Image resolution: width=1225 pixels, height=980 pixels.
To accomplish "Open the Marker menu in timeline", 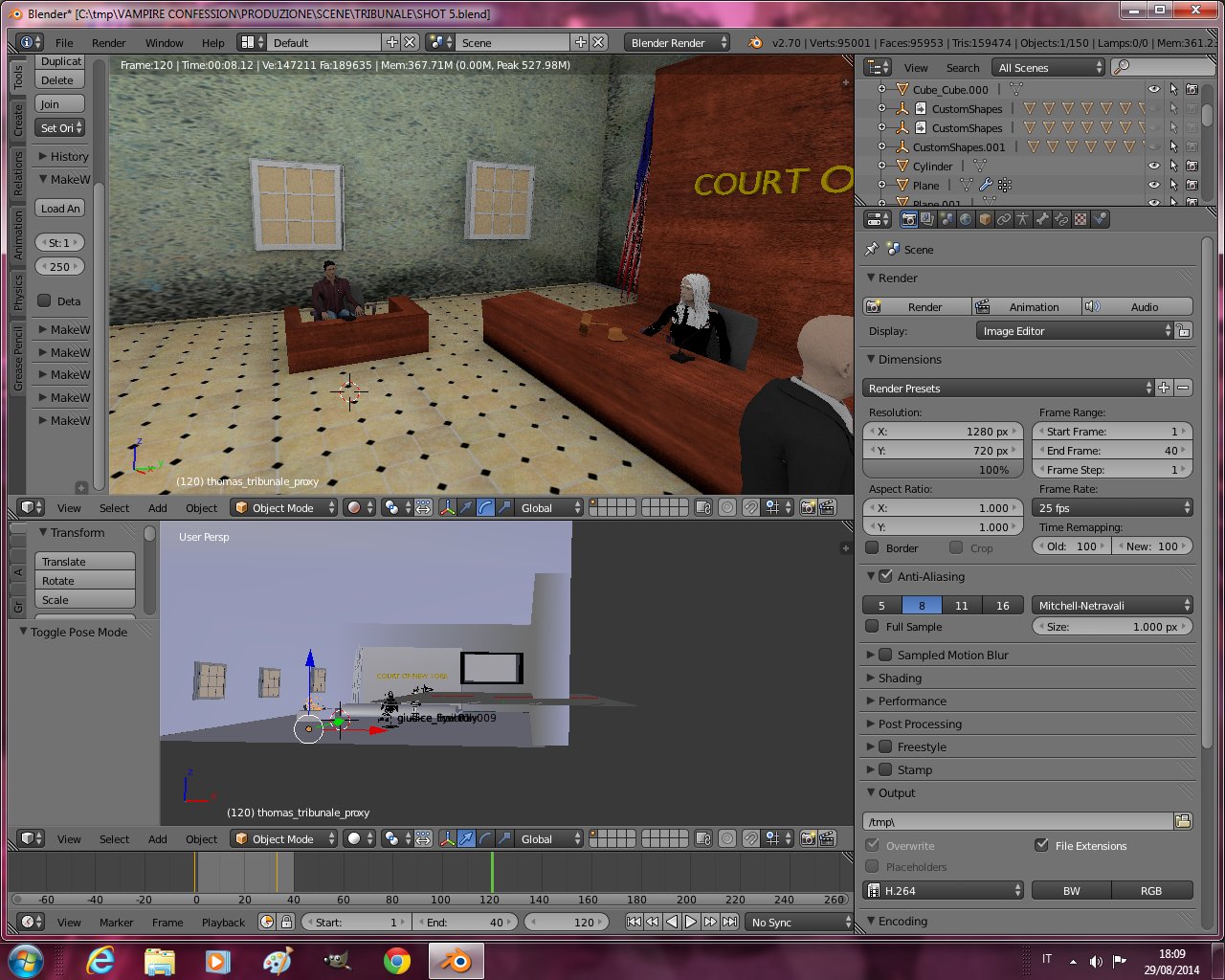I will pos(116,922).
